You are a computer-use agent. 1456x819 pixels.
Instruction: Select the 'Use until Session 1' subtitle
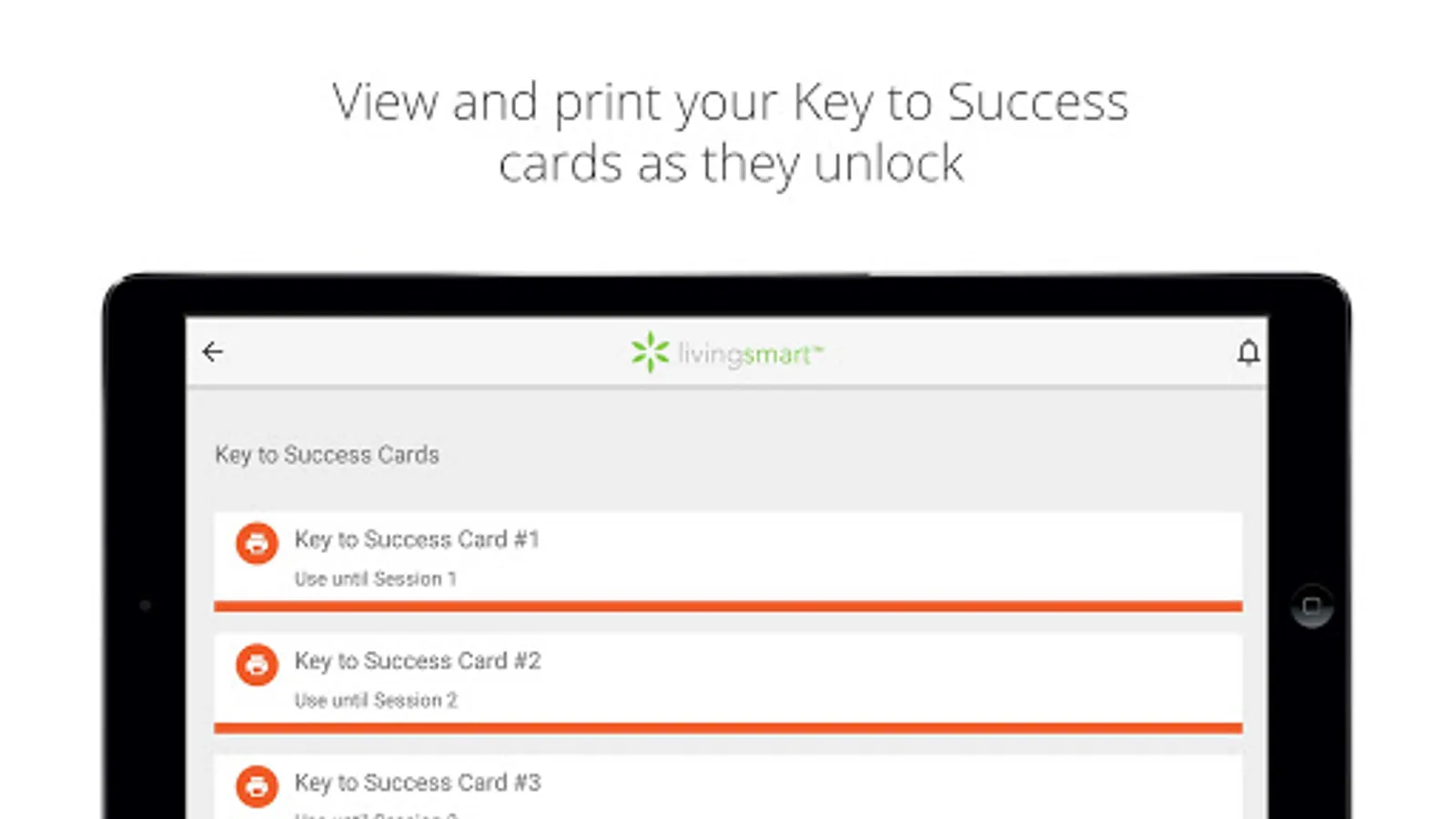point(375,579)
